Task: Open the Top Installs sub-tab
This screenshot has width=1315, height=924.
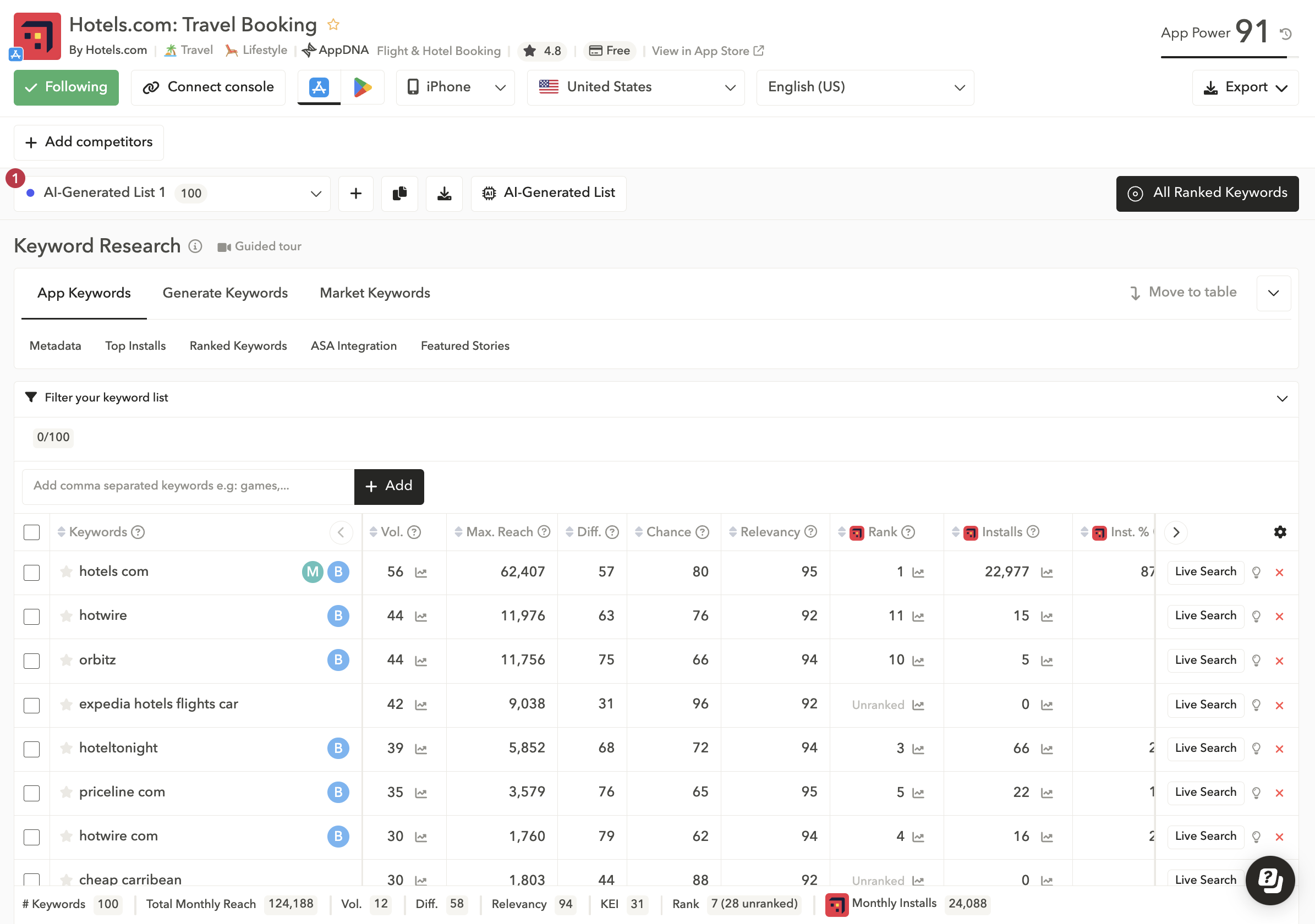Action: coord(135,346)
